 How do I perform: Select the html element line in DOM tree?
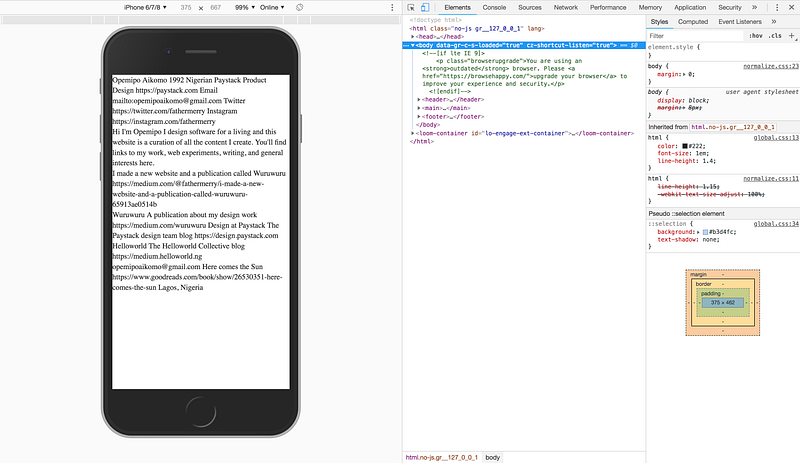point(477,29)
